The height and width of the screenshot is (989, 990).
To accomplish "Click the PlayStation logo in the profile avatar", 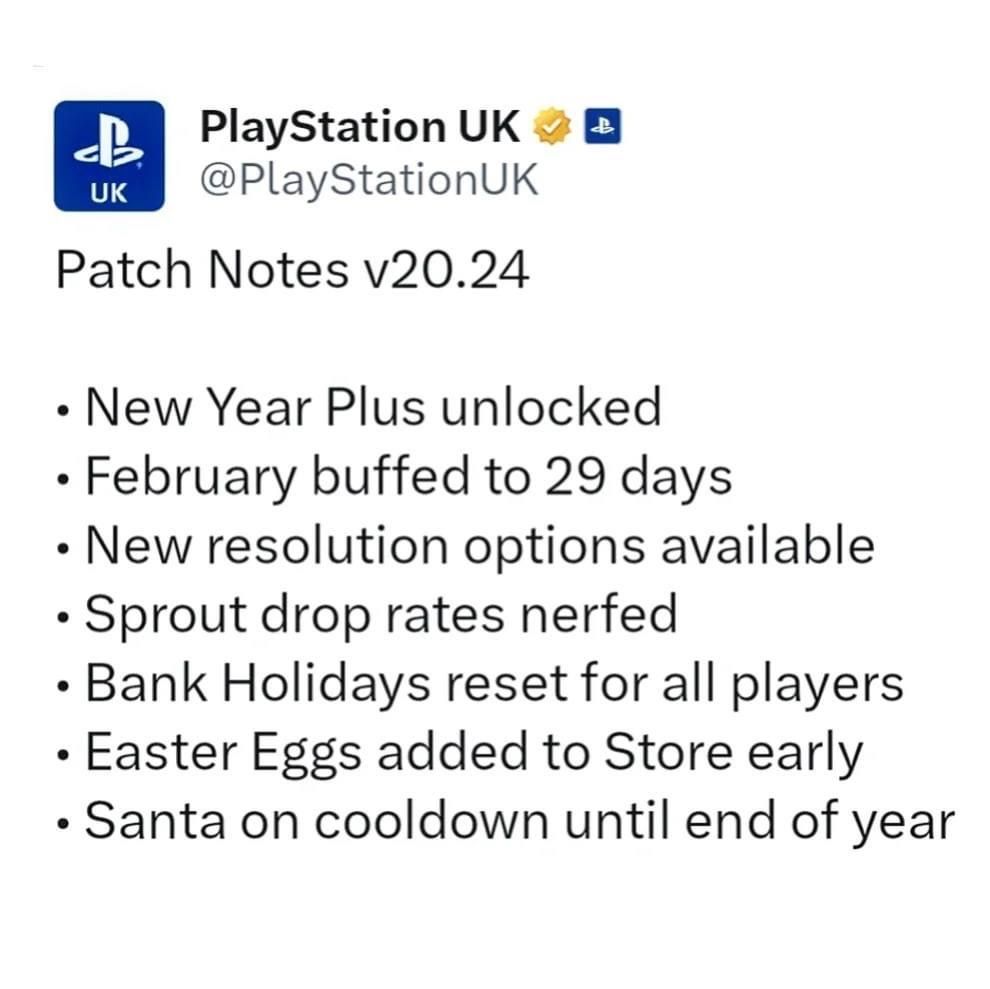I will click(108, 143).
